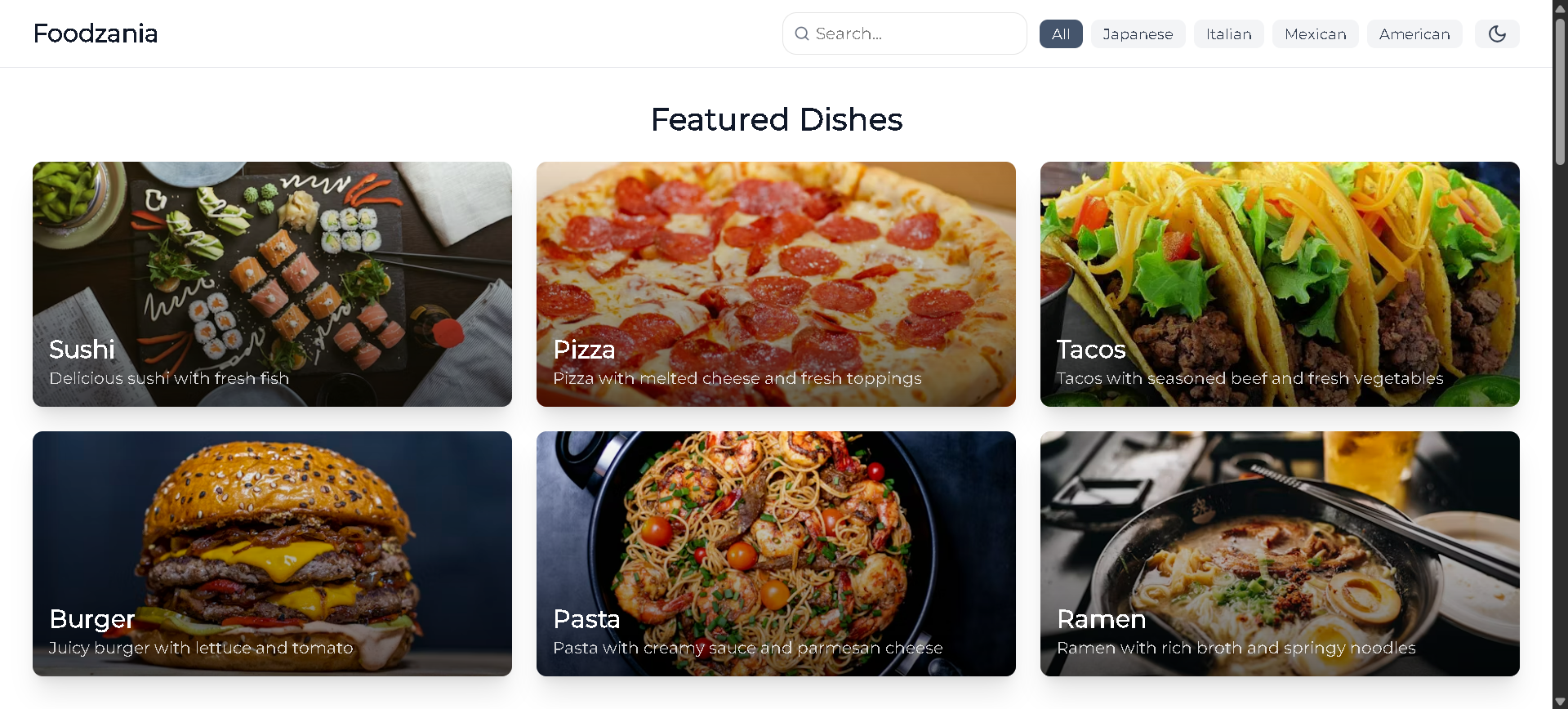
Task: Filter dishes by Japanese cuisine
Action: (1138, 33)
